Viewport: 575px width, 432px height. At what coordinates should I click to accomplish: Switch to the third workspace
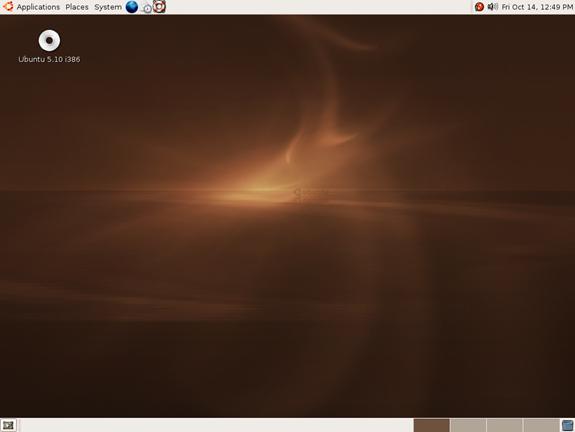coord(505,425)
